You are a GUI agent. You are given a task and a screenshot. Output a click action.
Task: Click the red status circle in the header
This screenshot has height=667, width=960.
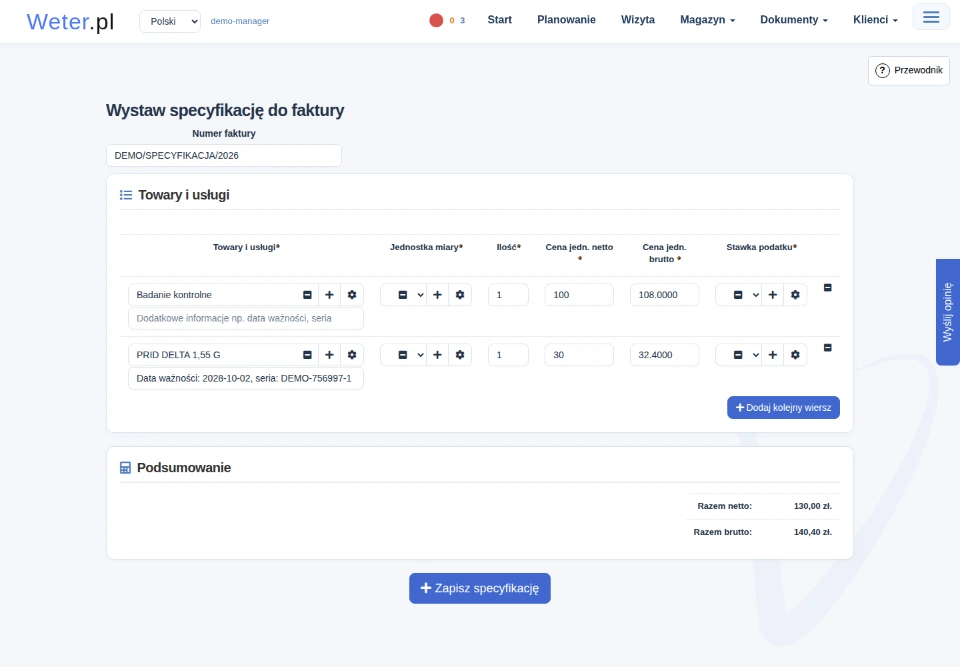[436, 20]
